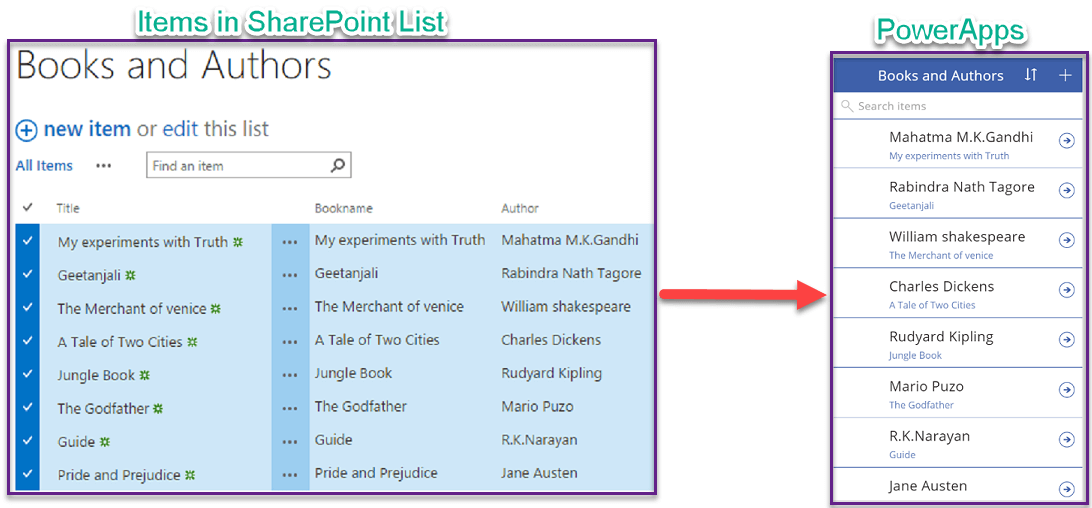
Task: Open views ellipsis next to All Items
Action: 104,166
